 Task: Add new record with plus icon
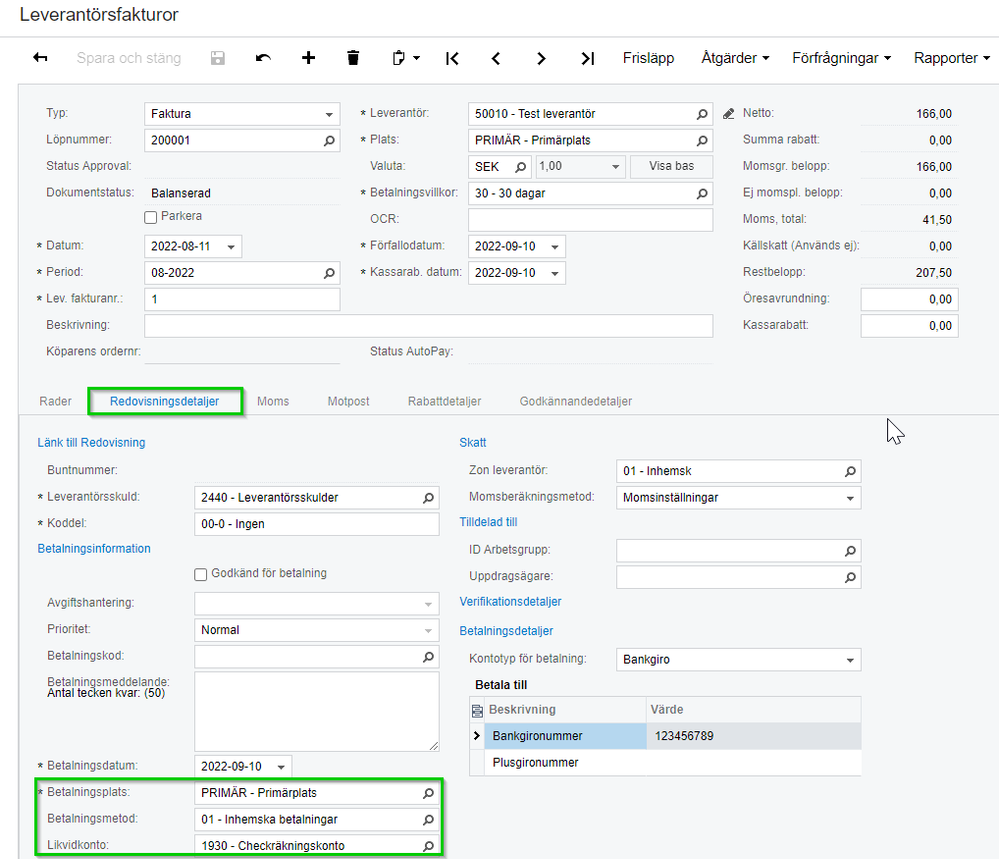[x=308, y=58]
